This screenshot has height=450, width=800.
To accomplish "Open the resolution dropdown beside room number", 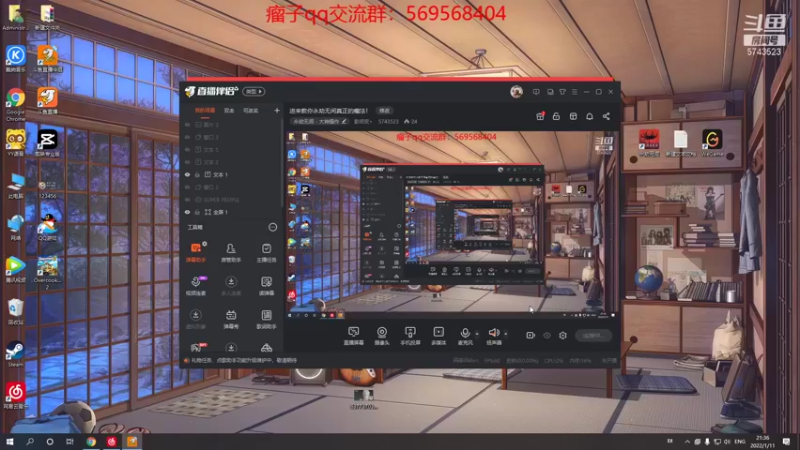I will pyautogui.click(x=363, y=121).
